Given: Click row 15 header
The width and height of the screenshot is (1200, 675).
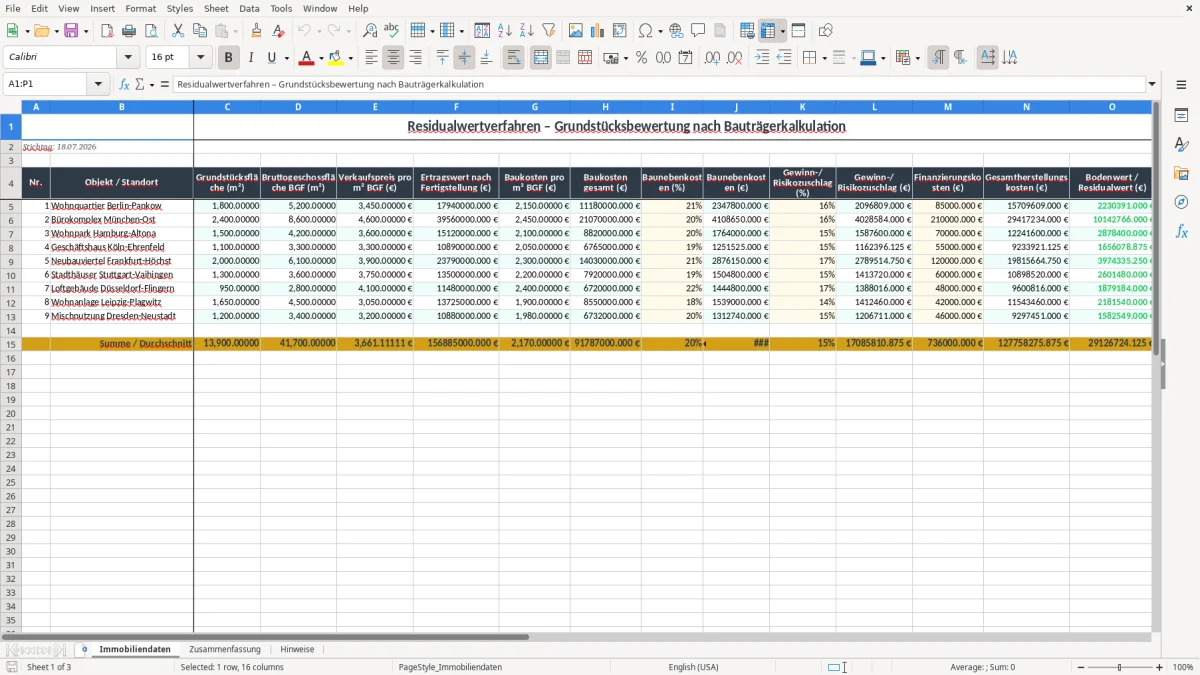Looking at the screenshot, I should tap(10, 343).
